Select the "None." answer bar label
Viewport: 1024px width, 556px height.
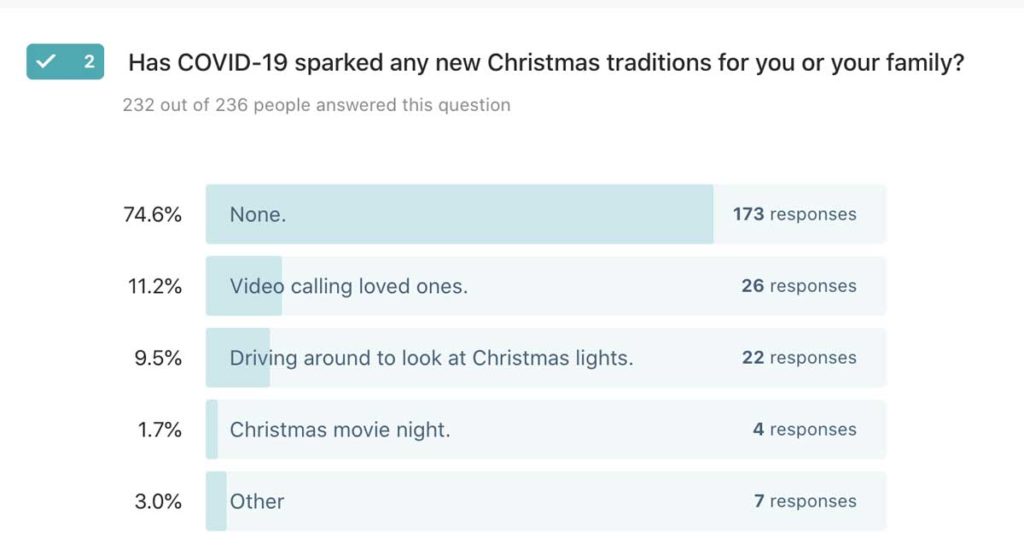(x=257, y=214)
